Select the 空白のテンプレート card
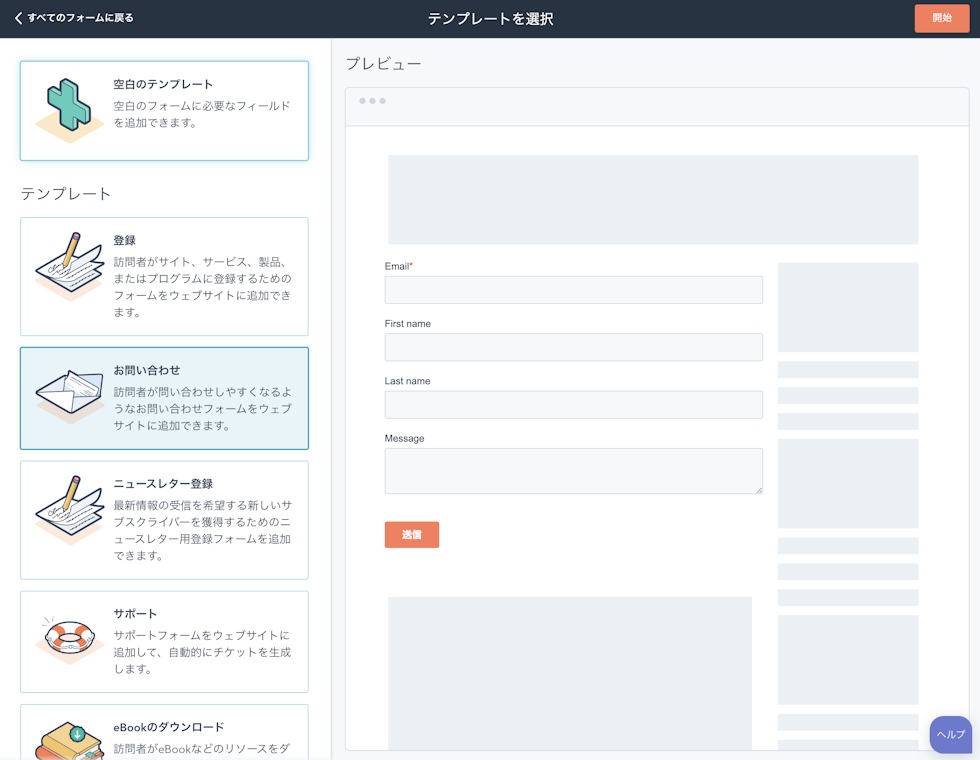 (x=164, y=110)
